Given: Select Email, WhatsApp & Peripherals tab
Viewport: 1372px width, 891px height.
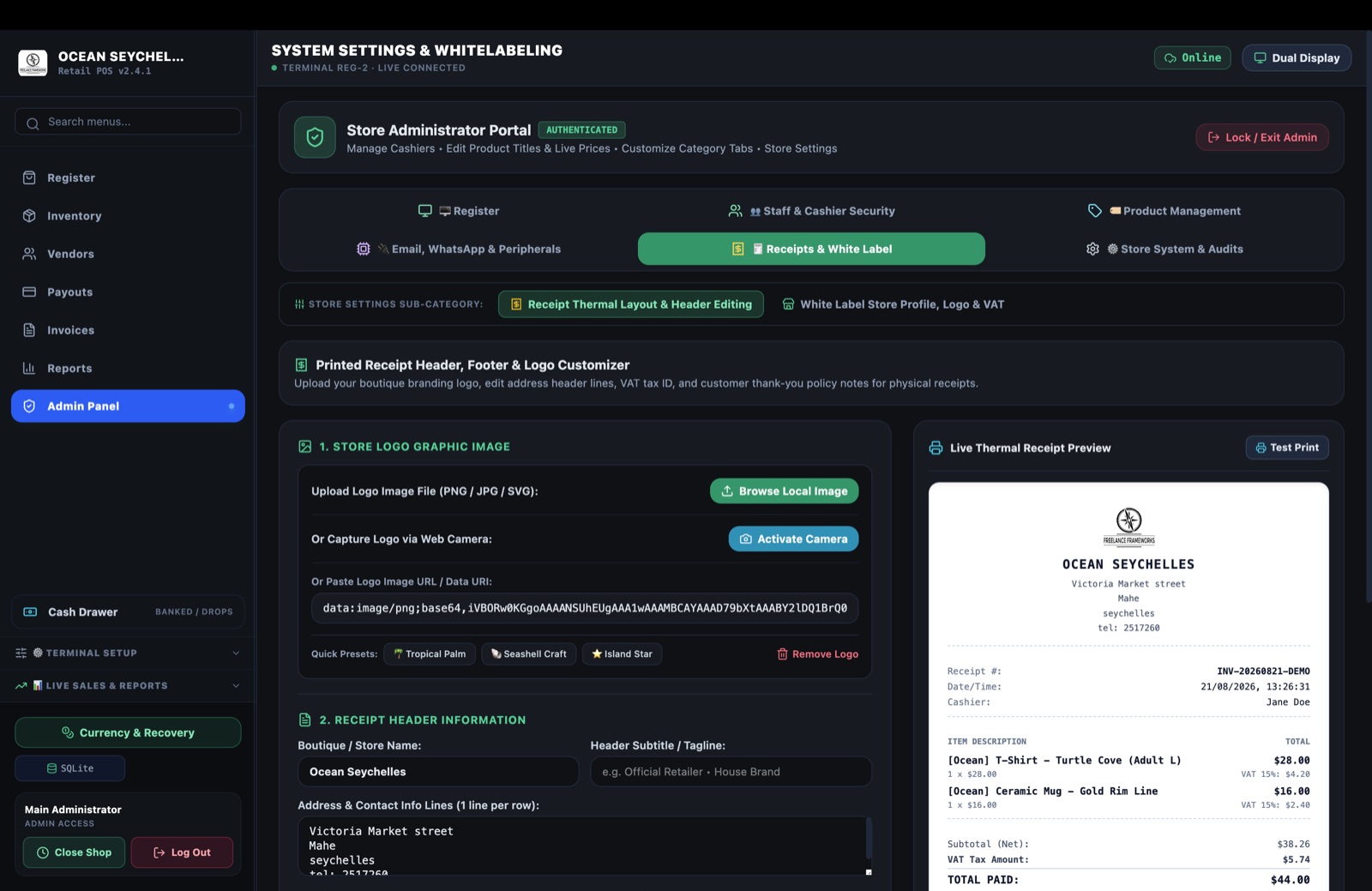Looking at the screenshot, I should coord(458,249).
